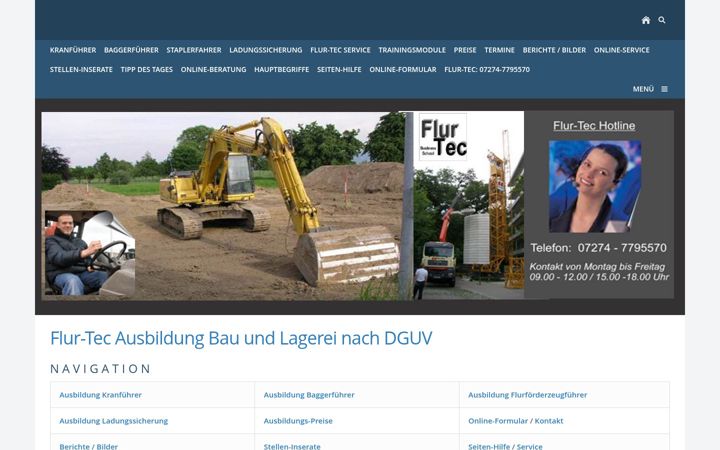Viewport: 720px width, 450px height.
Task: Open TIPP DES TAGES menu item
Action: pos(146,69)
